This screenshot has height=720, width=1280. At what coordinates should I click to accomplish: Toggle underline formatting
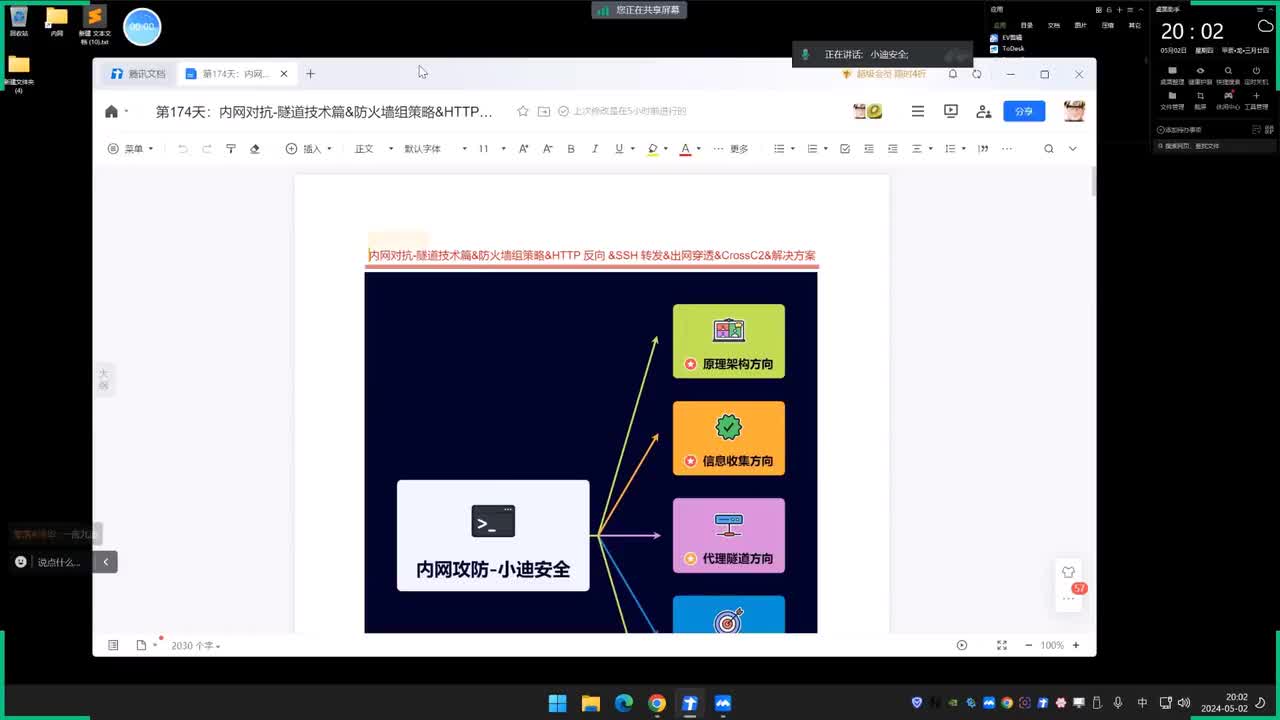619,149
